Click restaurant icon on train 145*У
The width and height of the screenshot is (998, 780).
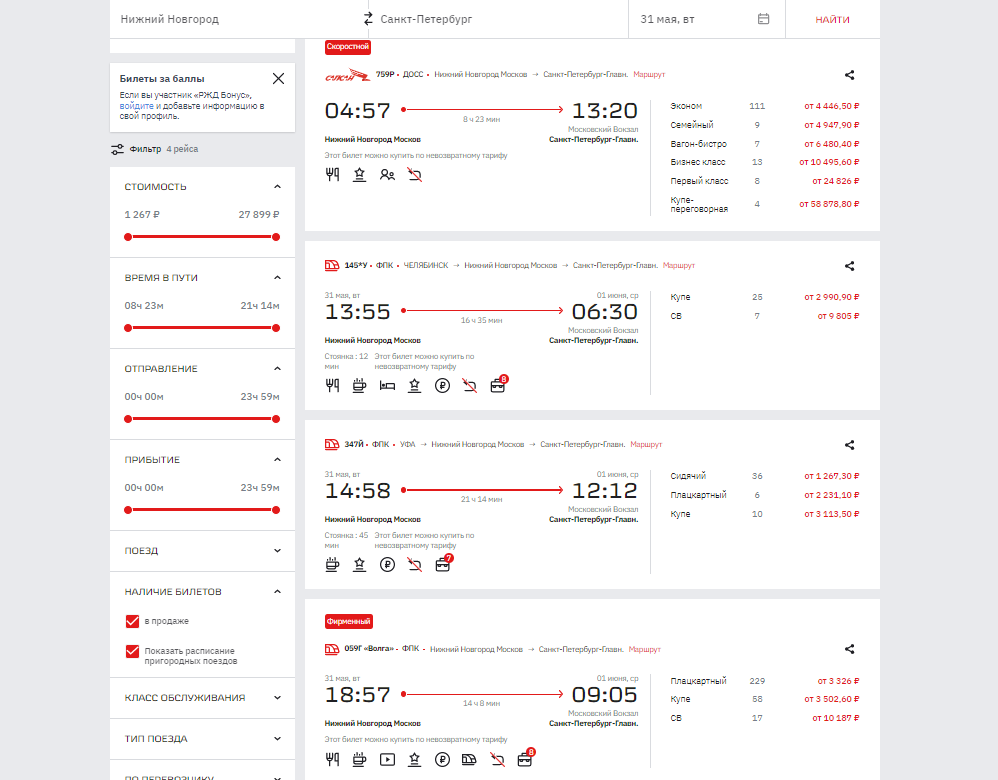[332, 385]
